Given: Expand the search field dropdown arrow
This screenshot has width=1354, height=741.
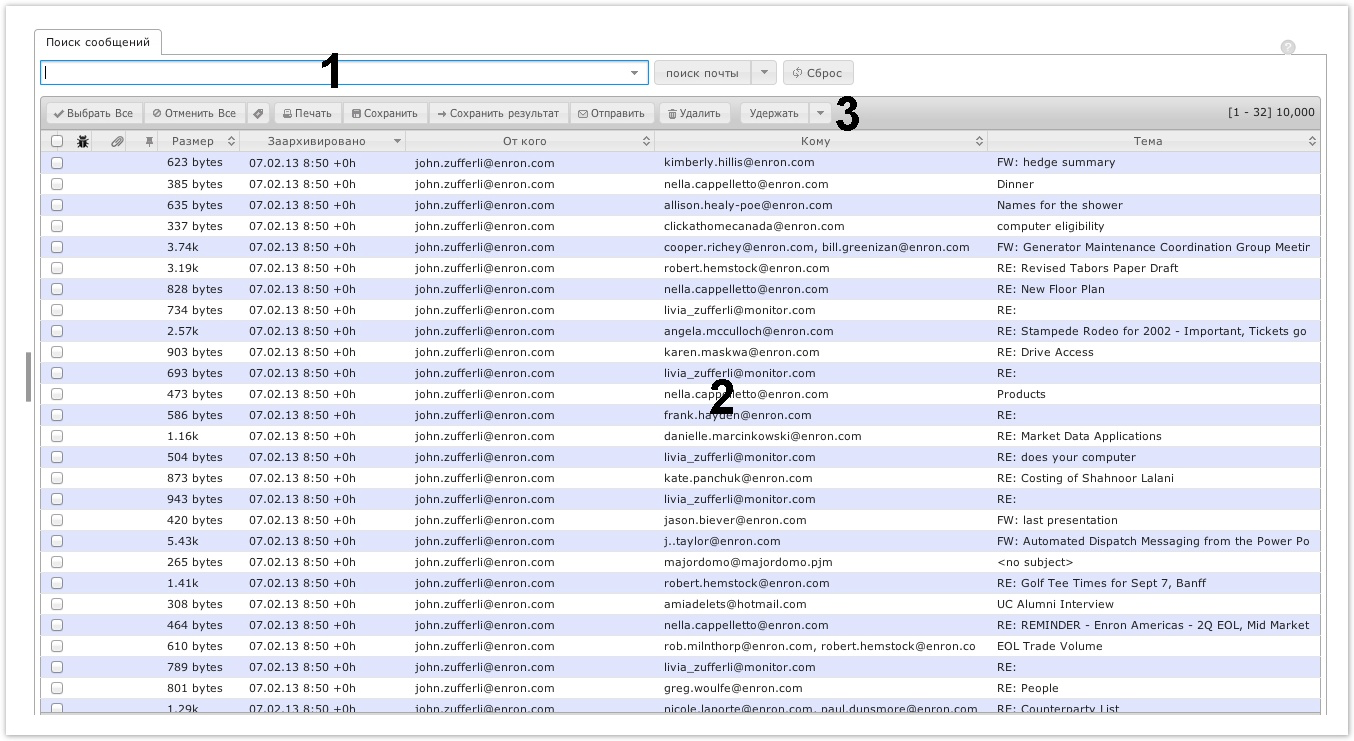Looking at the screenshot, I should [x=634, y=73].
